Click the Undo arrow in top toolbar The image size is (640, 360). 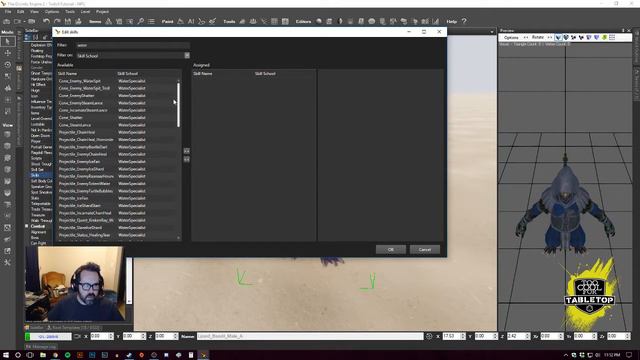click(x=46, y=21)
